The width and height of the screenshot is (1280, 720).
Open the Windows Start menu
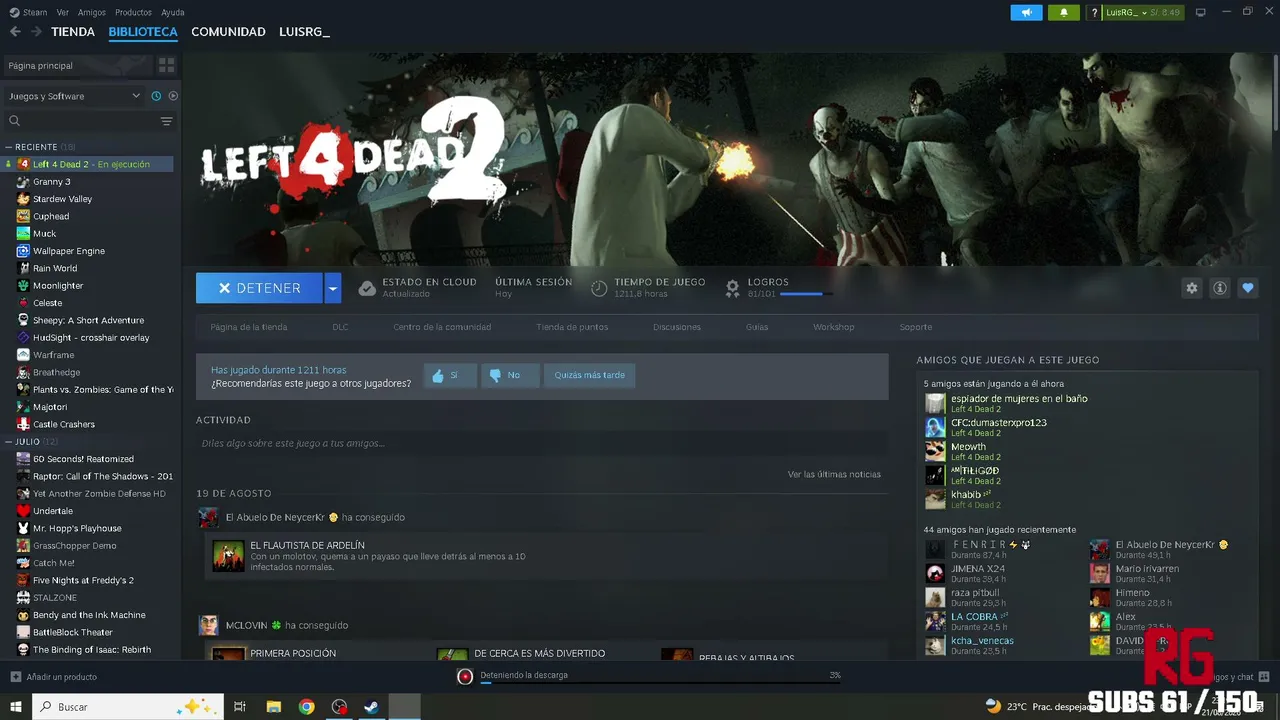[x=16, y=707]
